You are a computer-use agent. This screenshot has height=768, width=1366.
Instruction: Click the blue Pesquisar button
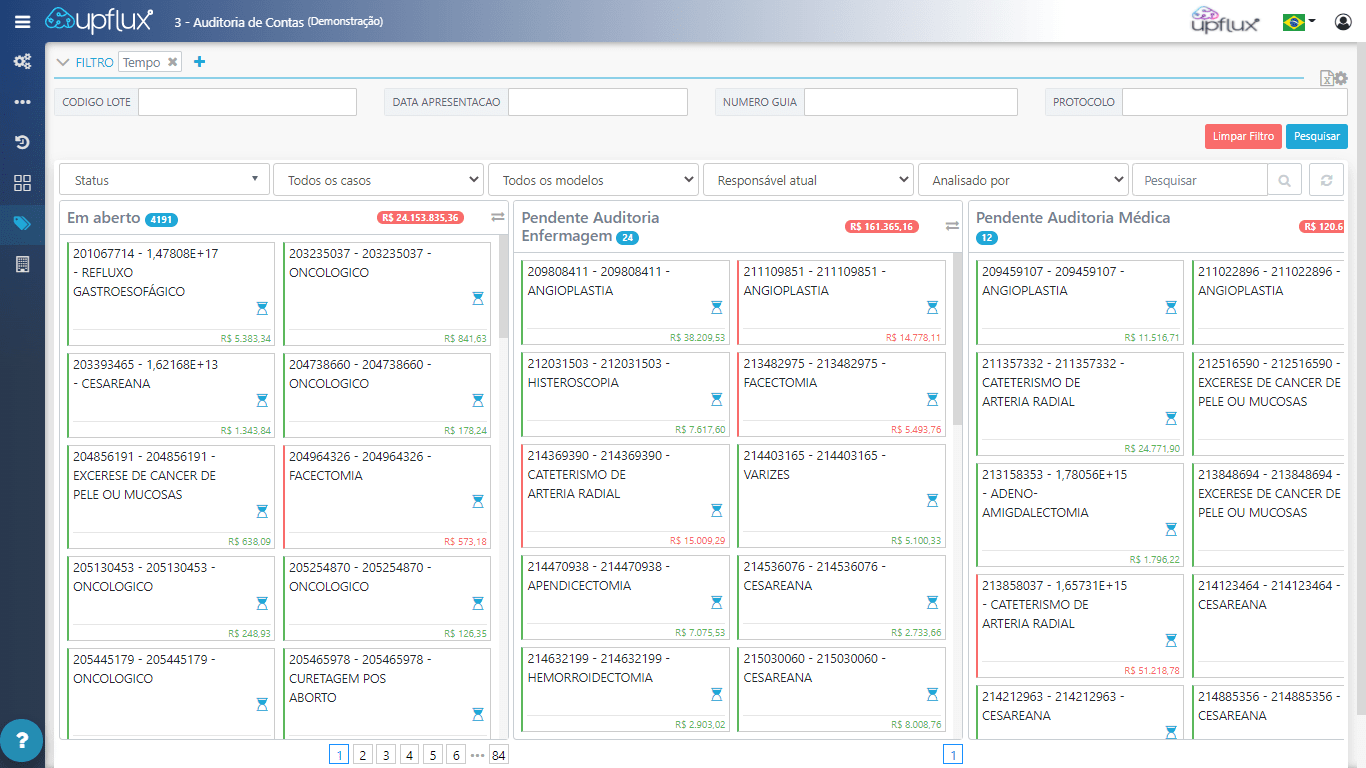point(1317,136)
